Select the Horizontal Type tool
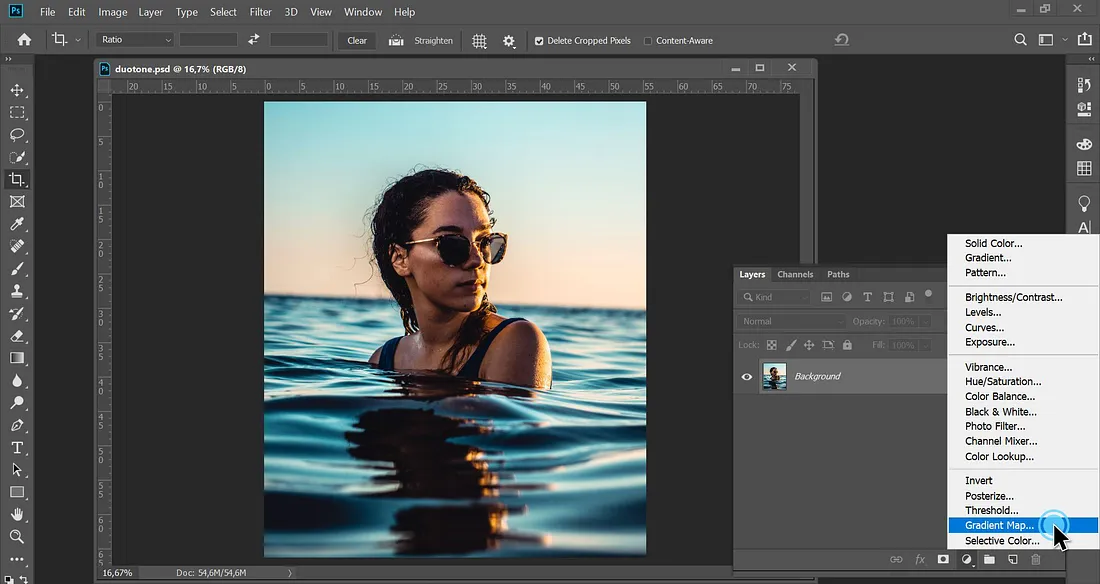 [17, 448]
